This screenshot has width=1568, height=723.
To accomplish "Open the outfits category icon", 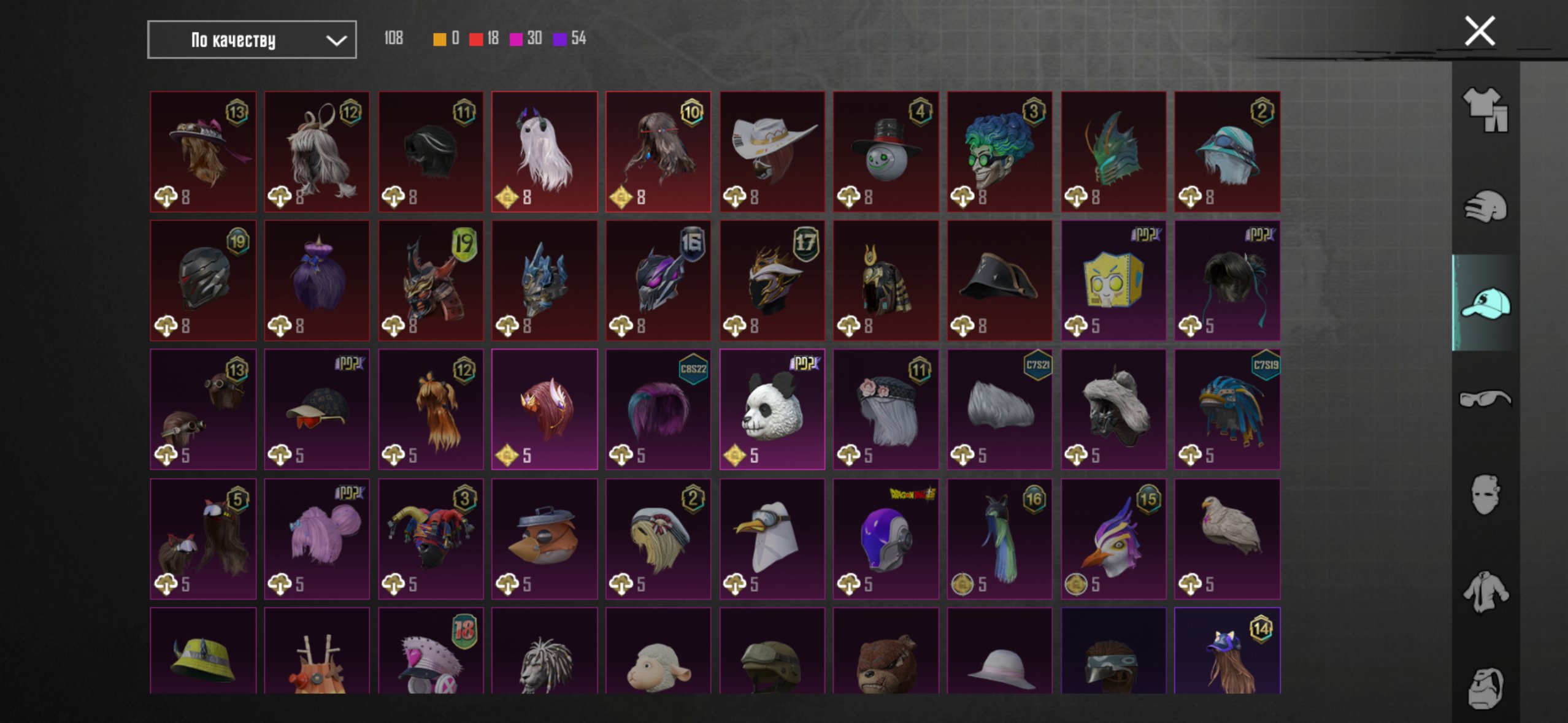I will (x=1485, y=110).
